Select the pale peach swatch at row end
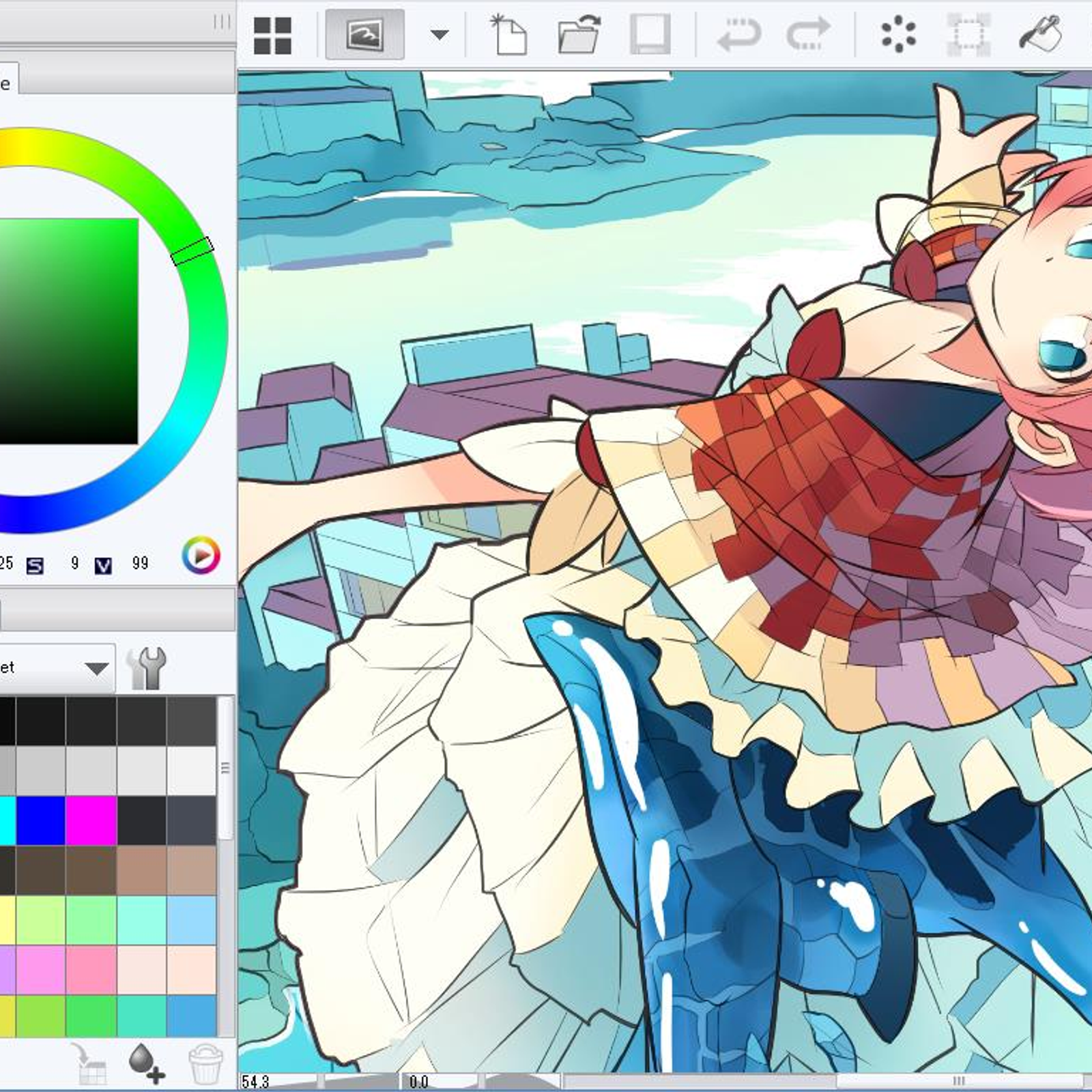 point(192,970)
